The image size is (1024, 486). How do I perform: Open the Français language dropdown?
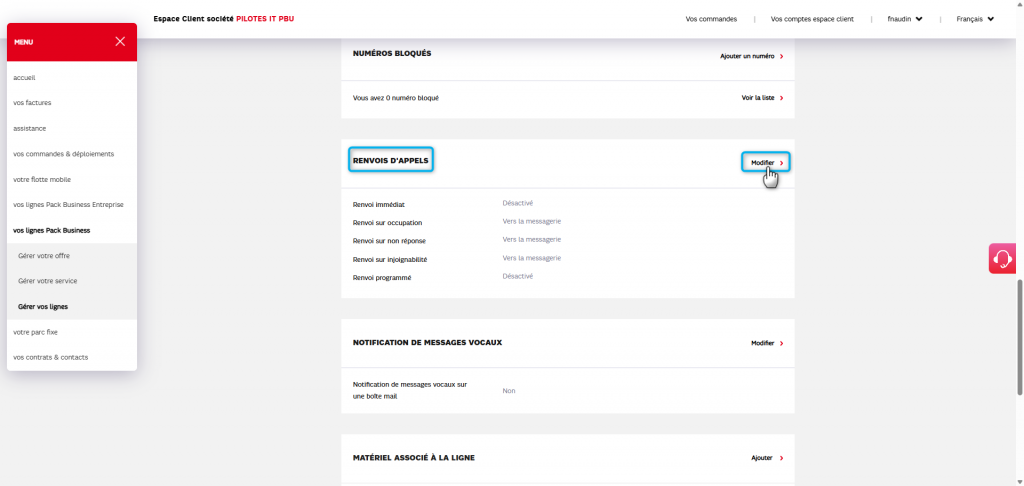point(975,19)
